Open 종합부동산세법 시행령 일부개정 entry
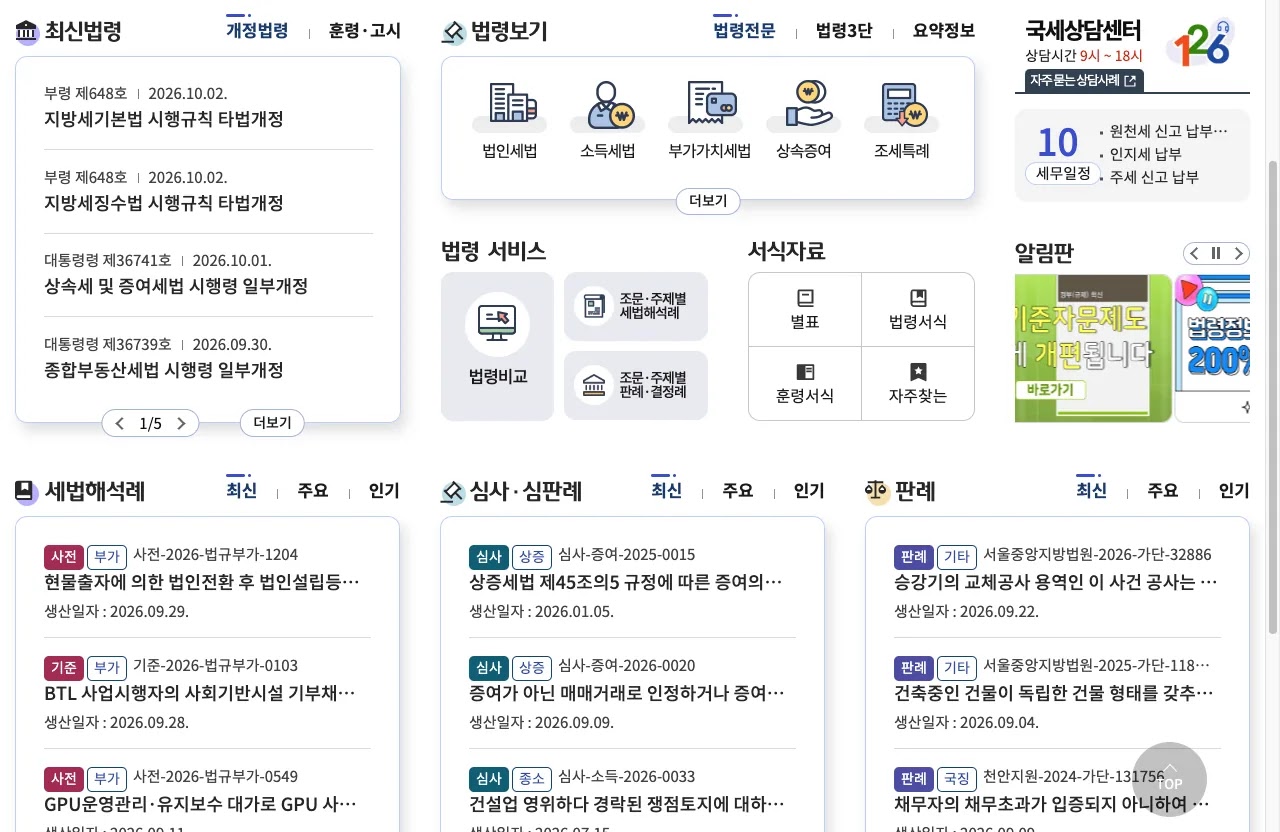 click(164, 370)
